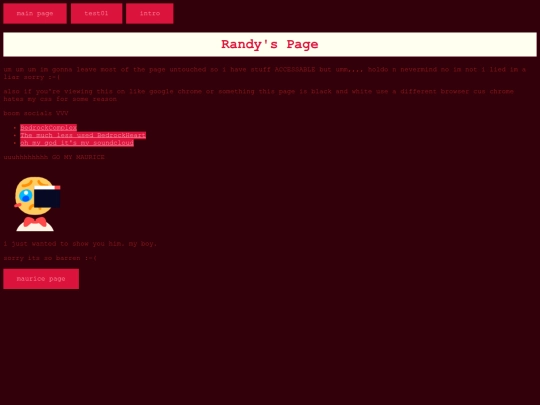This screenshot has width=540, height=405.
Task: Click the maurice page button
Action: click(41, 279)
